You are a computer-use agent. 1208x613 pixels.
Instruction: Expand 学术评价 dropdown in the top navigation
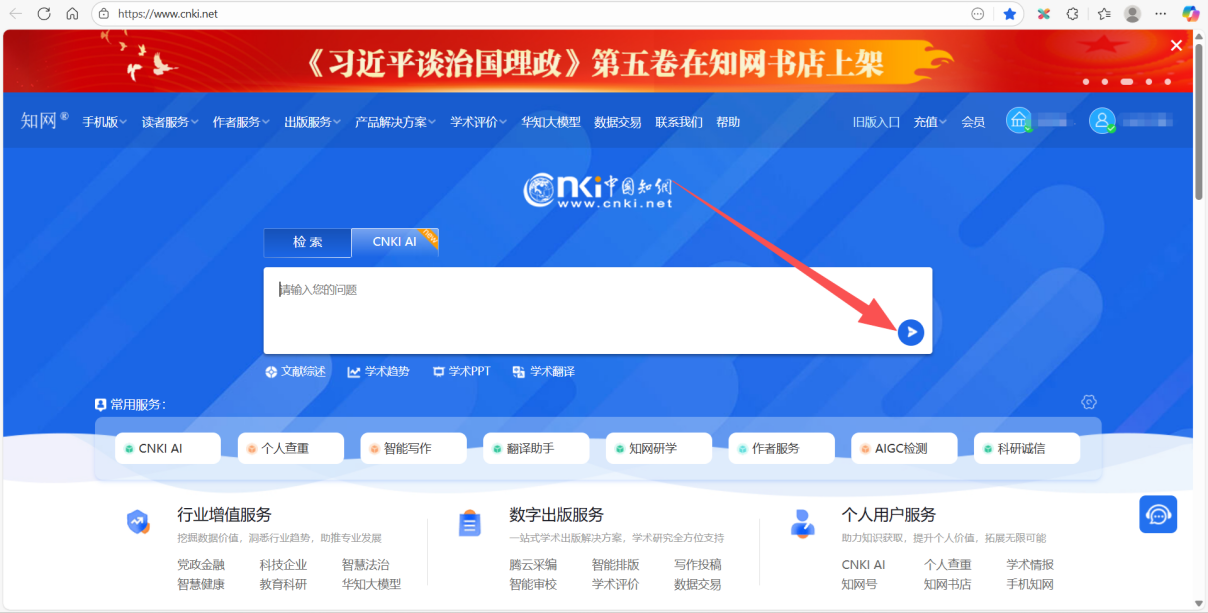pyautogui.click(x=479, y=122)
